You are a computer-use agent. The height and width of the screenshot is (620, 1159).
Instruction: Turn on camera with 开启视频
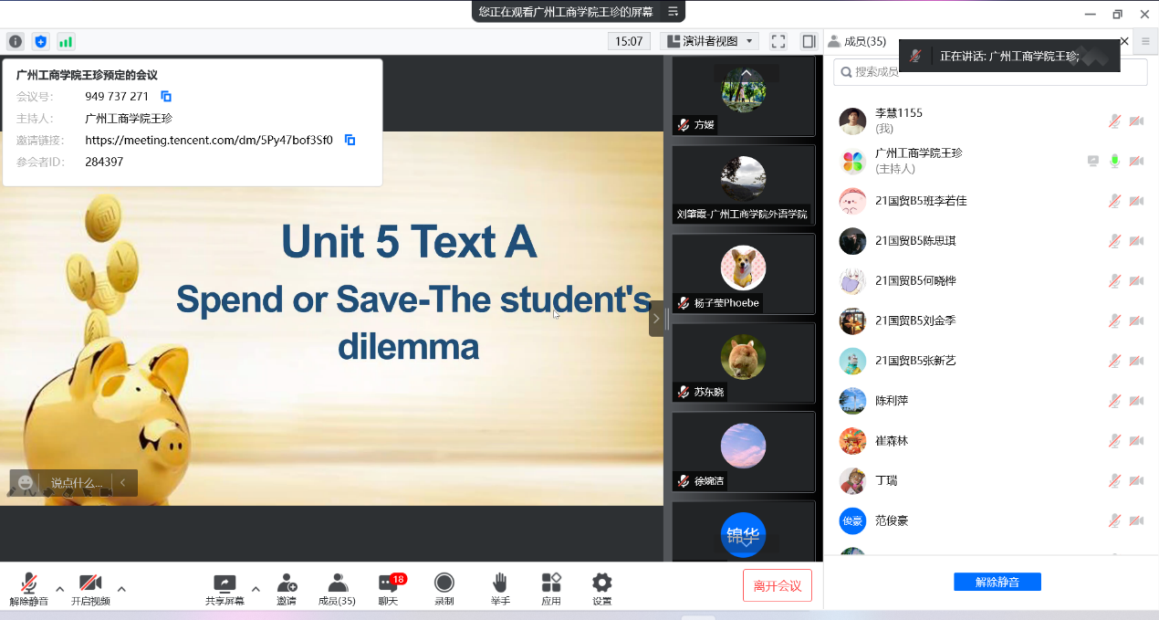(x=90, y=588)
